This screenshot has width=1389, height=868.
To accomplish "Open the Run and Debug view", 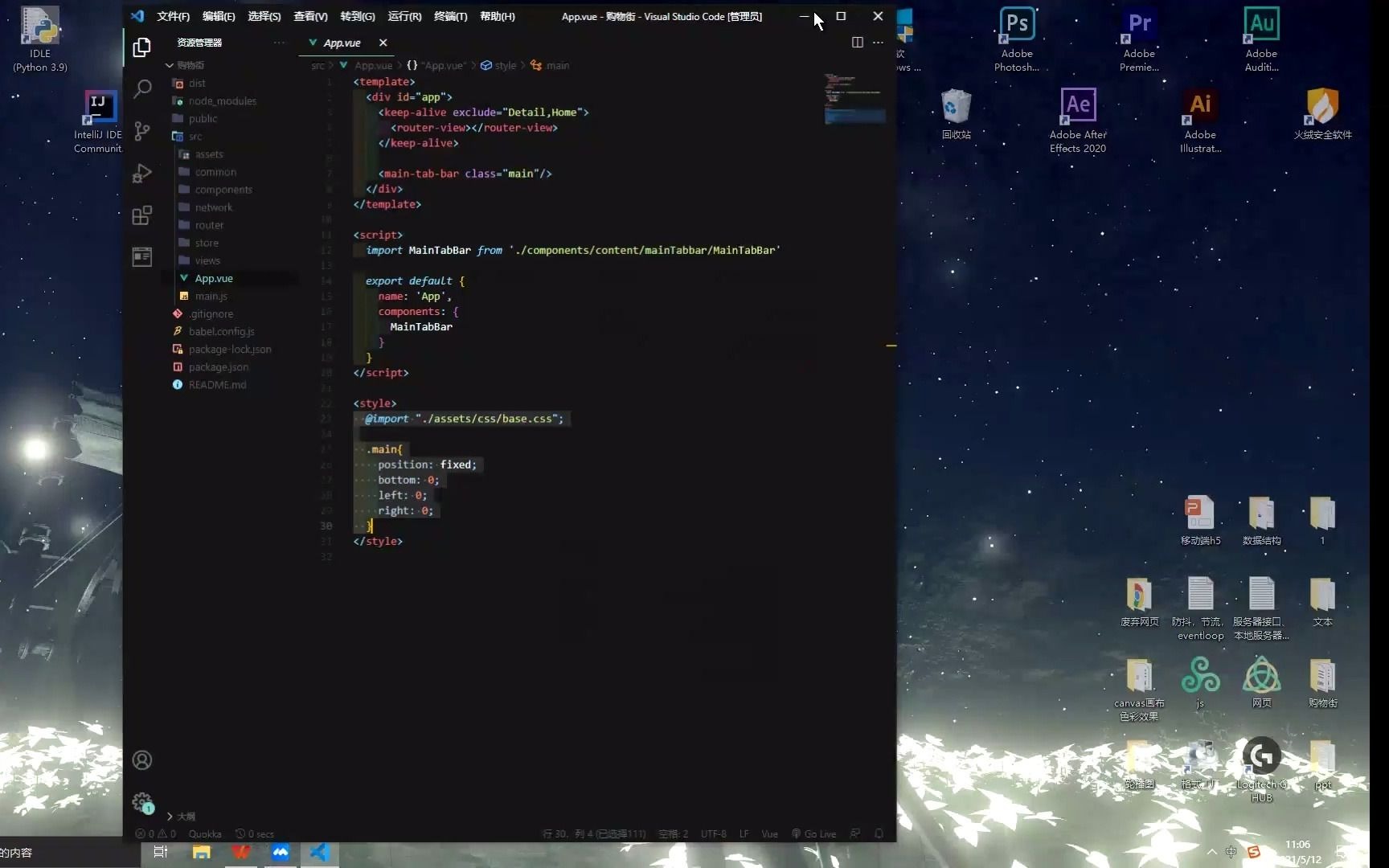I will pos(142,173).
